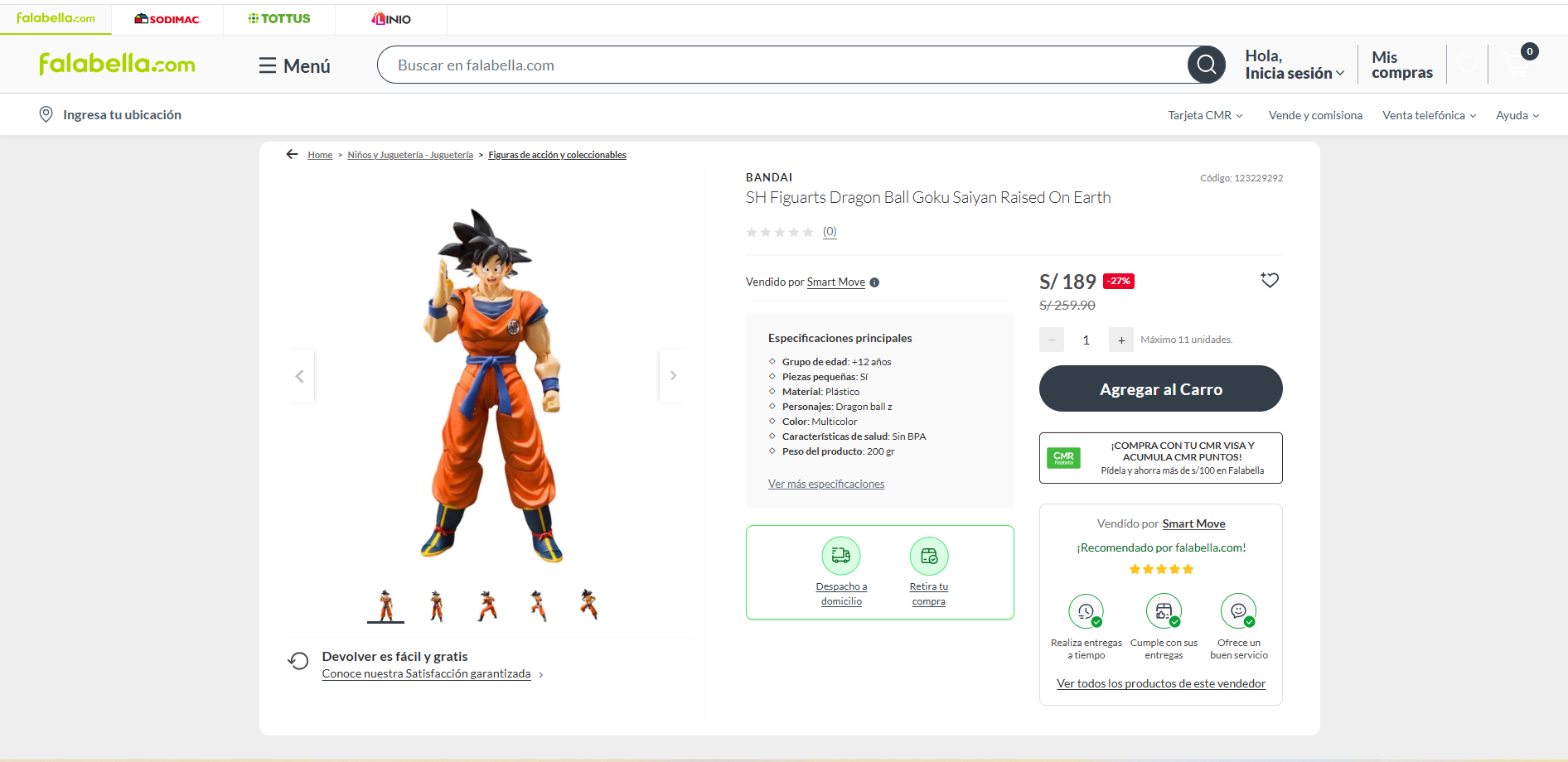Click the search magnifier button
This screenshot has height=762, width=1568.
1206,65
